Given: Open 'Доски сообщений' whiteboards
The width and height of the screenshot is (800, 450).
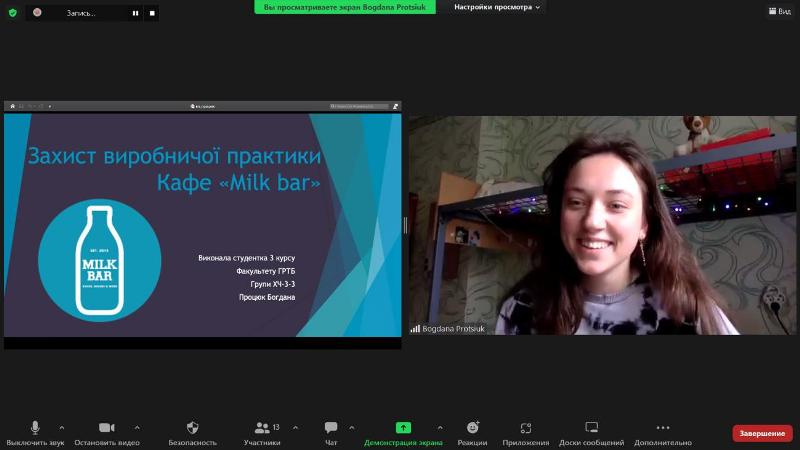Looking at the screenshot, I should coord(591,433).
